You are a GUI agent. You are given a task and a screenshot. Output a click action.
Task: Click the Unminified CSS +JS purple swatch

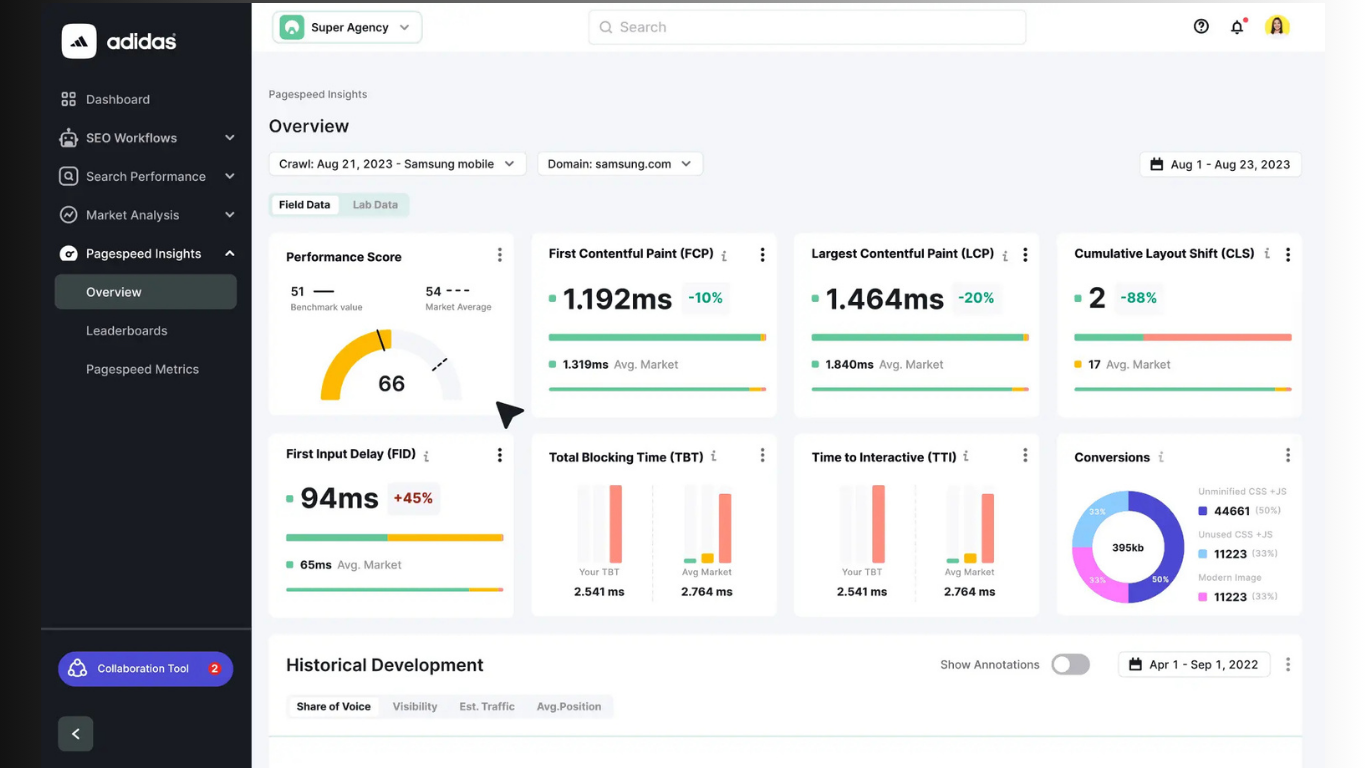1203,511
